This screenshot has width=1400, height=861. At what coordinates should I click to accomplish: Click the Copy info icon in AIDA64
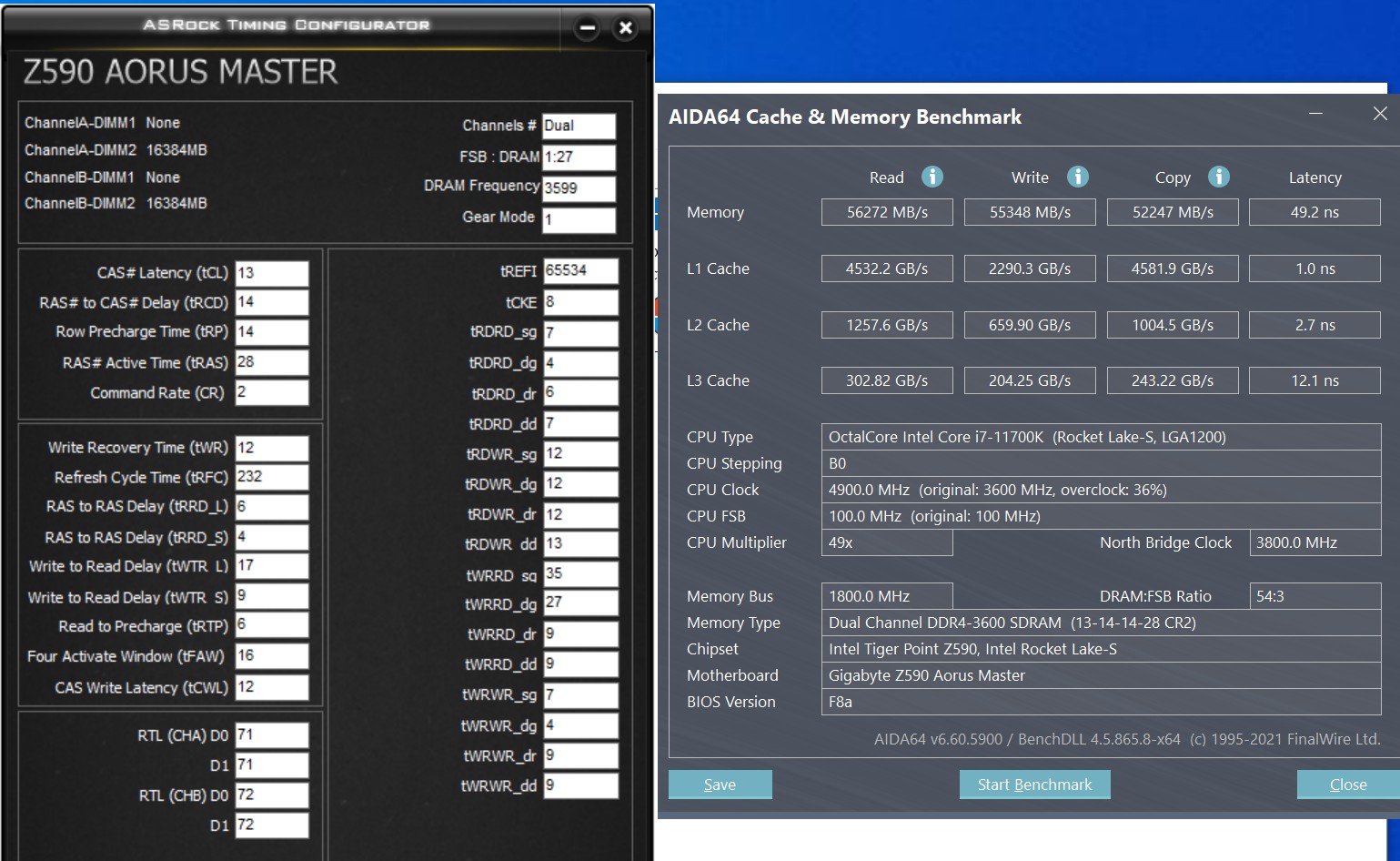[x=1219, y=177]
